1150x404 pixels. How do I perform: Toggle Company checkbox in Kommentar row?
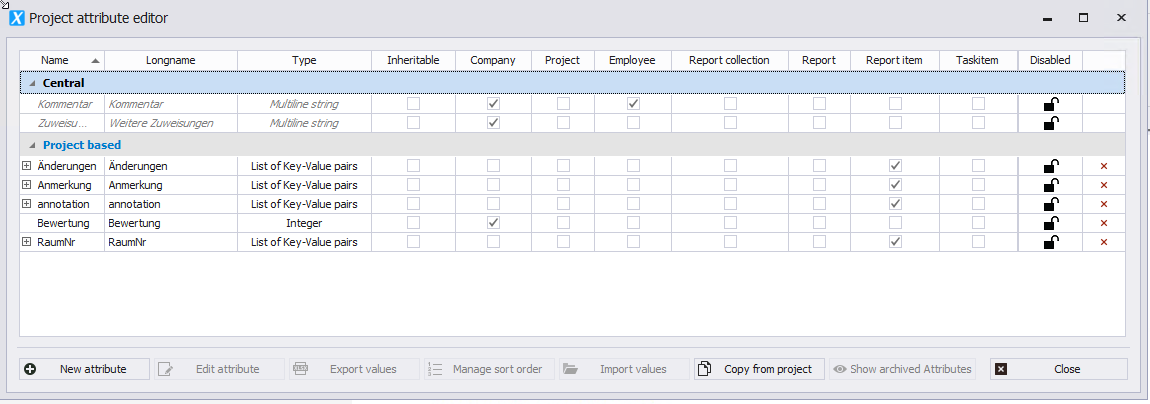pos(493,104)
